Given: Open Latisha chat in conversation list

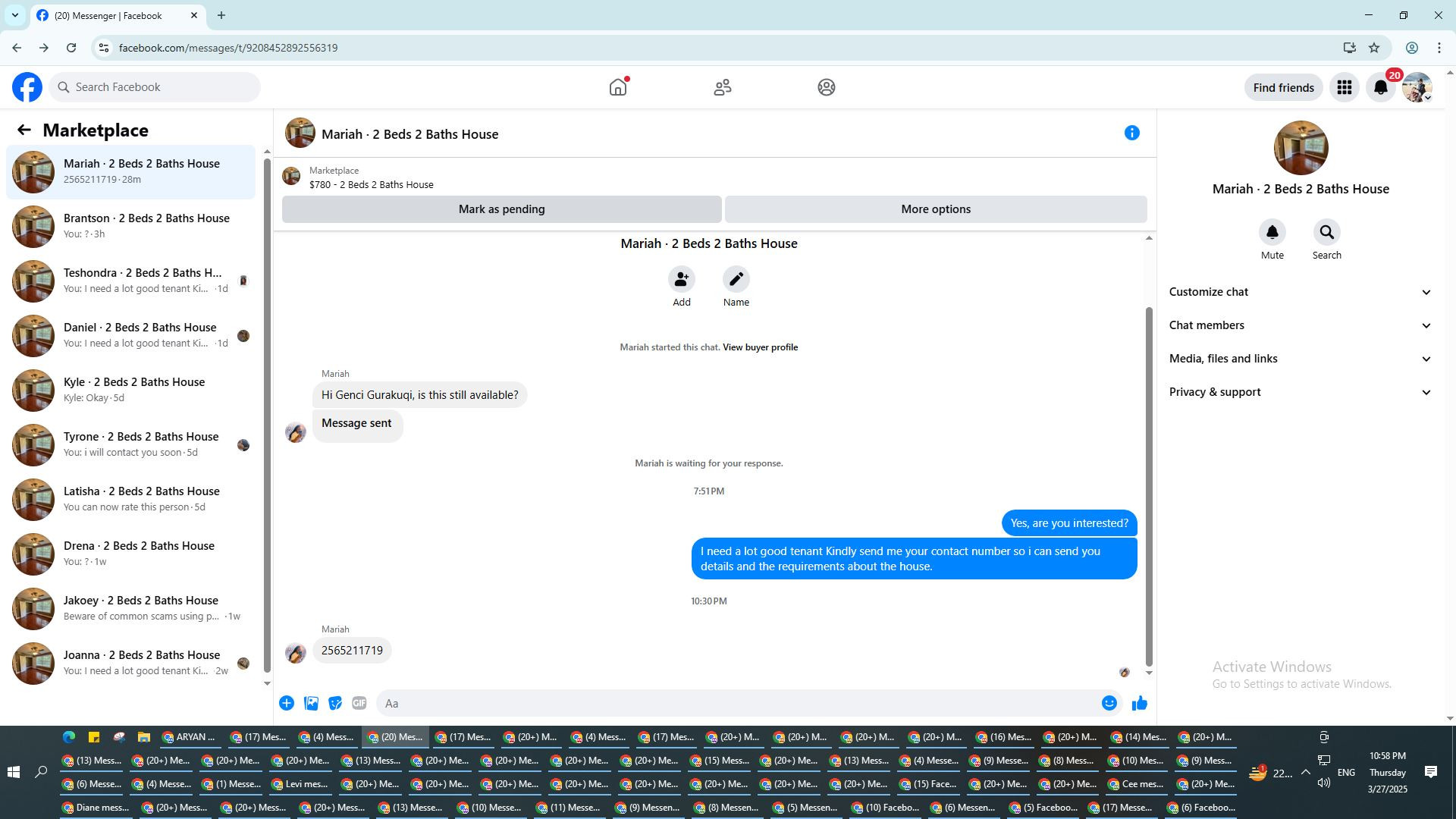Looking at the screenshot, I should point(131,500).
